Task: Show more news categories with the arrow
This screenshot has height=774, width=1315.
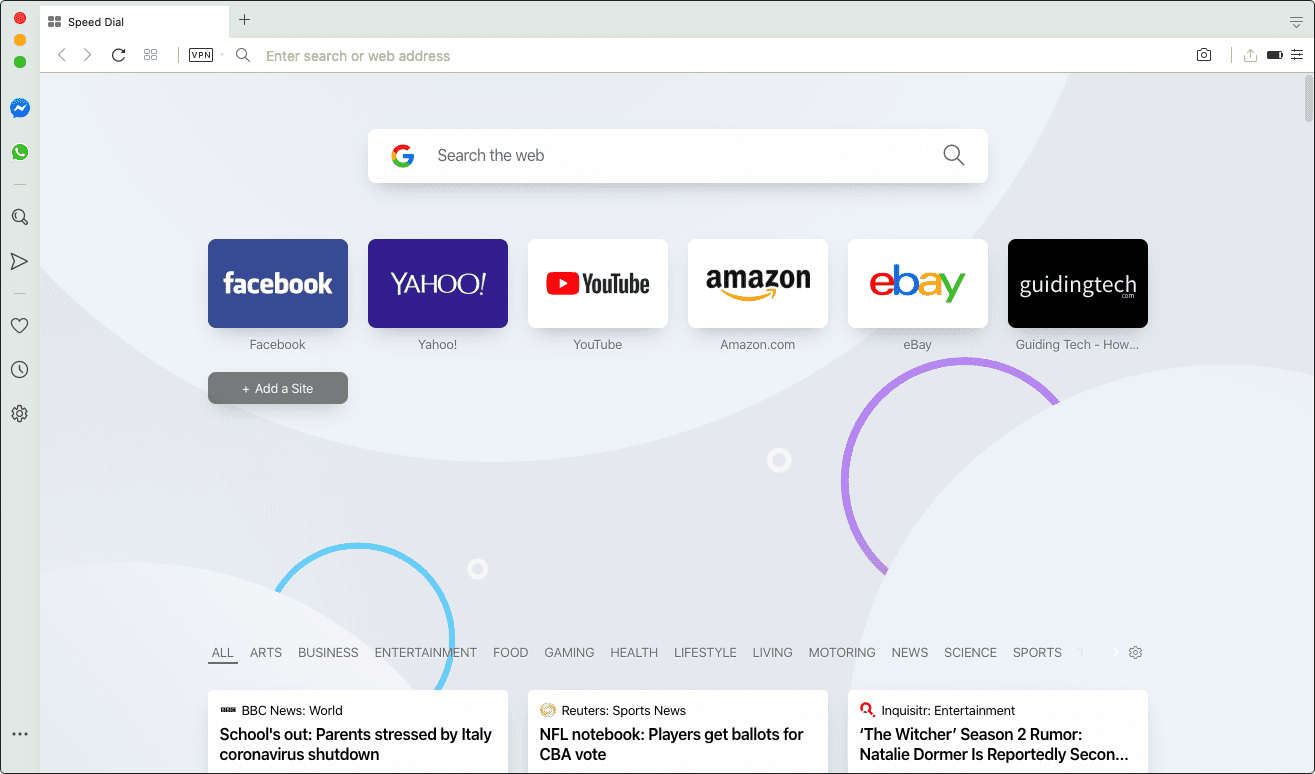Action: click(x=1116, y=652)
